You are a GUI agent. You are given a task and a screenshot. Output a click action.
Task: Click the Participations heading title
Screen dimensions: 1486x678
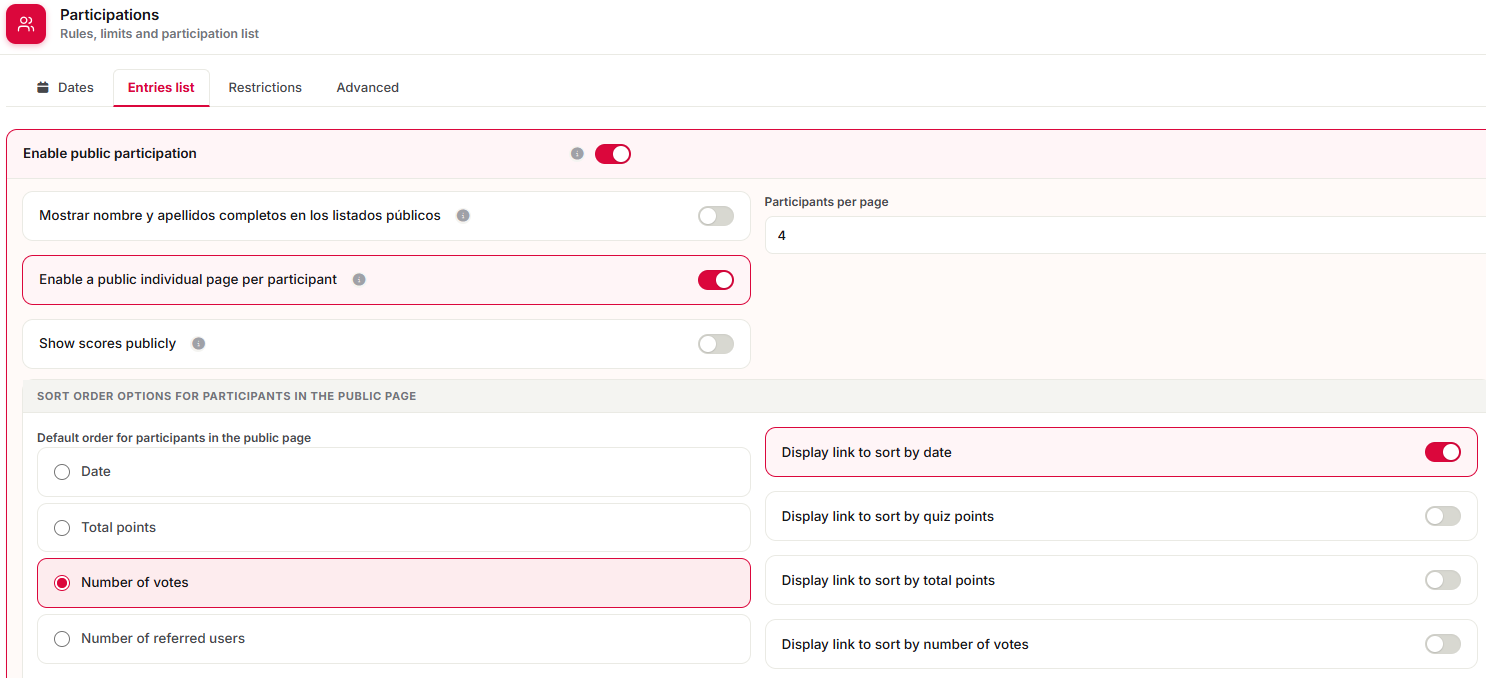109,15
